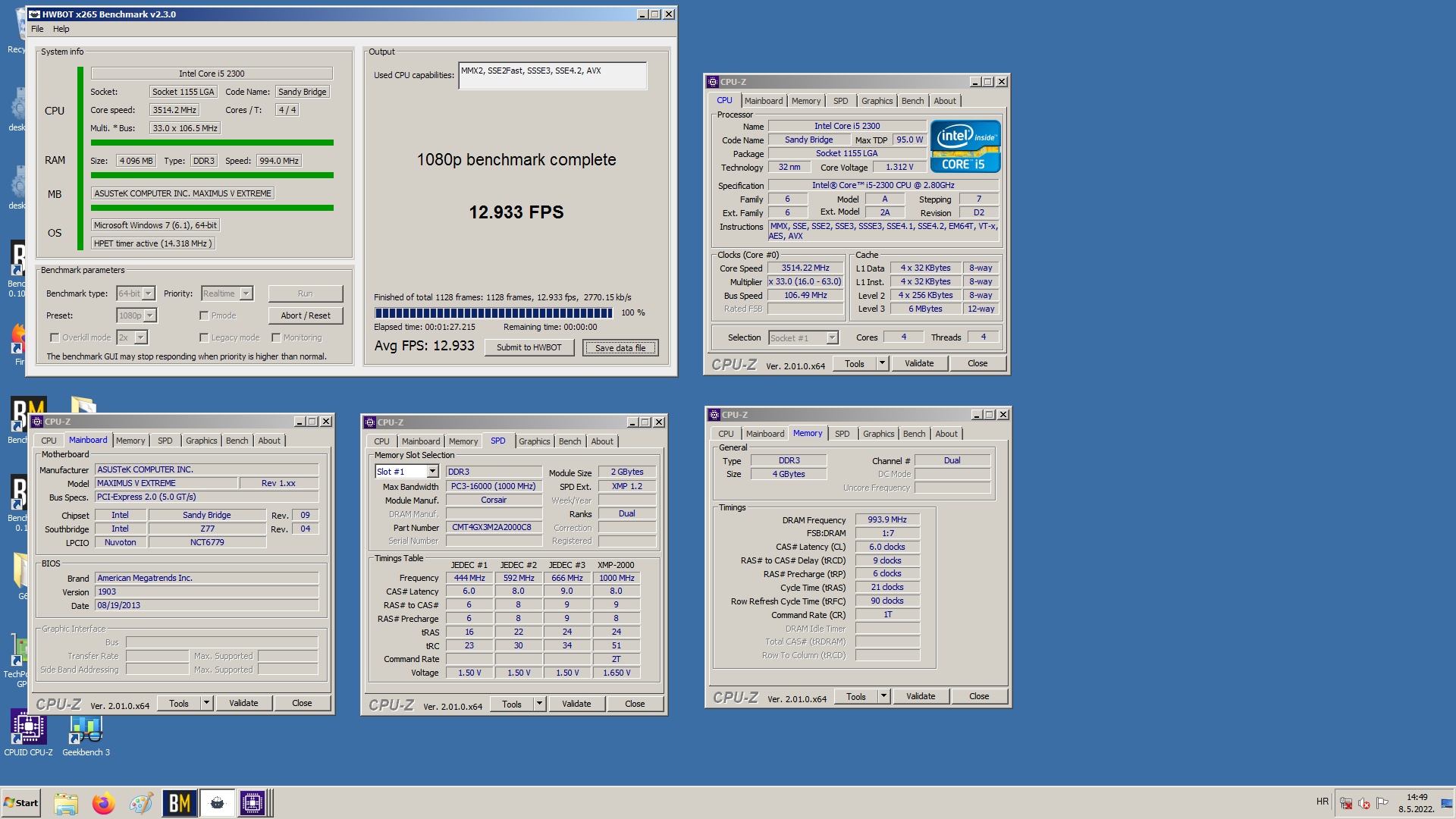Screen dimensions: 1456x819
Task: Click Close in CPU-Z SPD window
Action: click(x=635, y=704)
